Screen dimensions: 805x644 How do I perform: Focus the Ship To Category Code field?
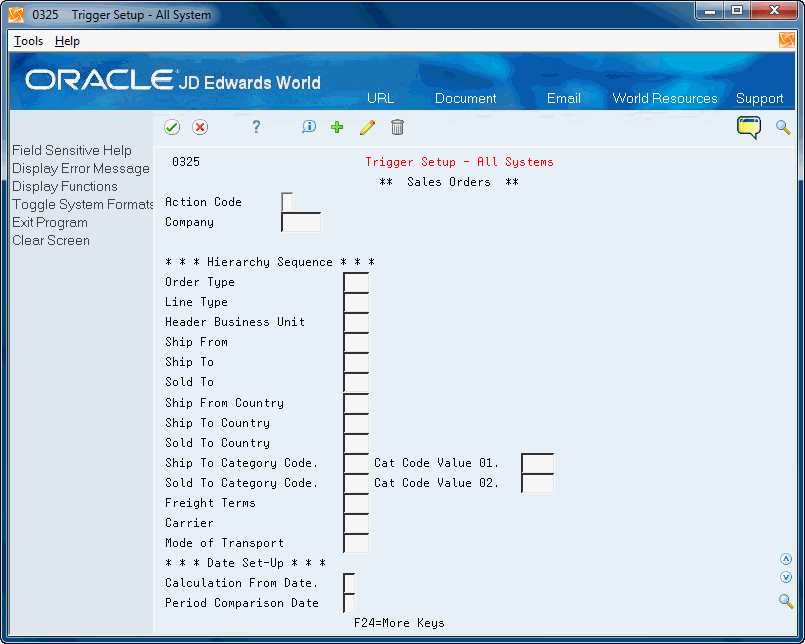click(x=356, y=463)
